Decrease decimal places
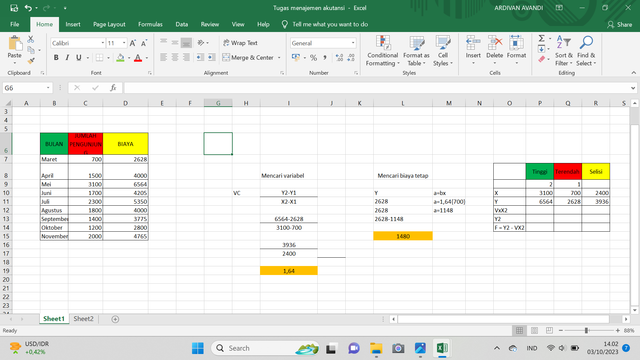This screenshot has height=360, width=640. [351, 58]
